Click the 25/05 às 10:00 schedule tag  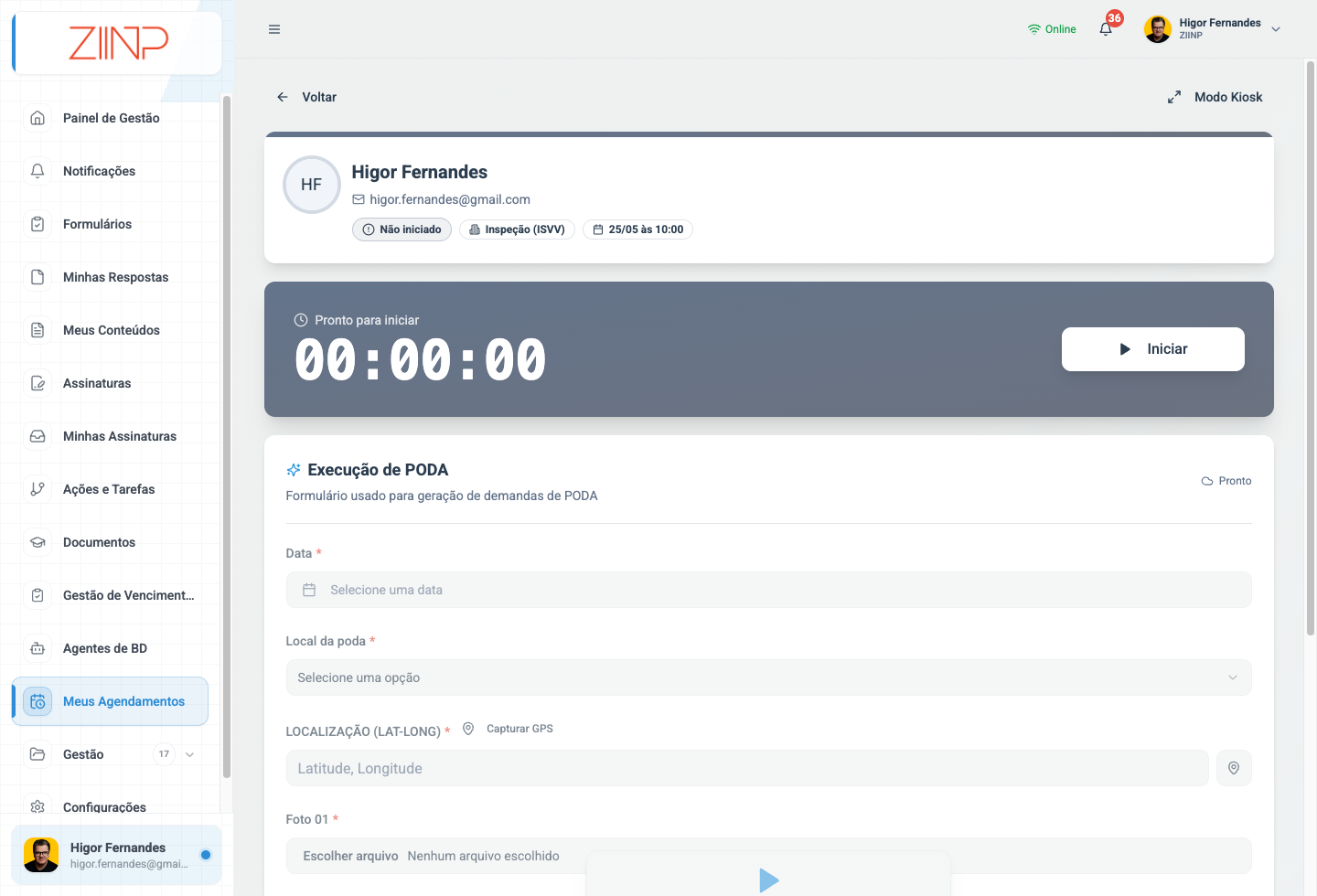637,229
